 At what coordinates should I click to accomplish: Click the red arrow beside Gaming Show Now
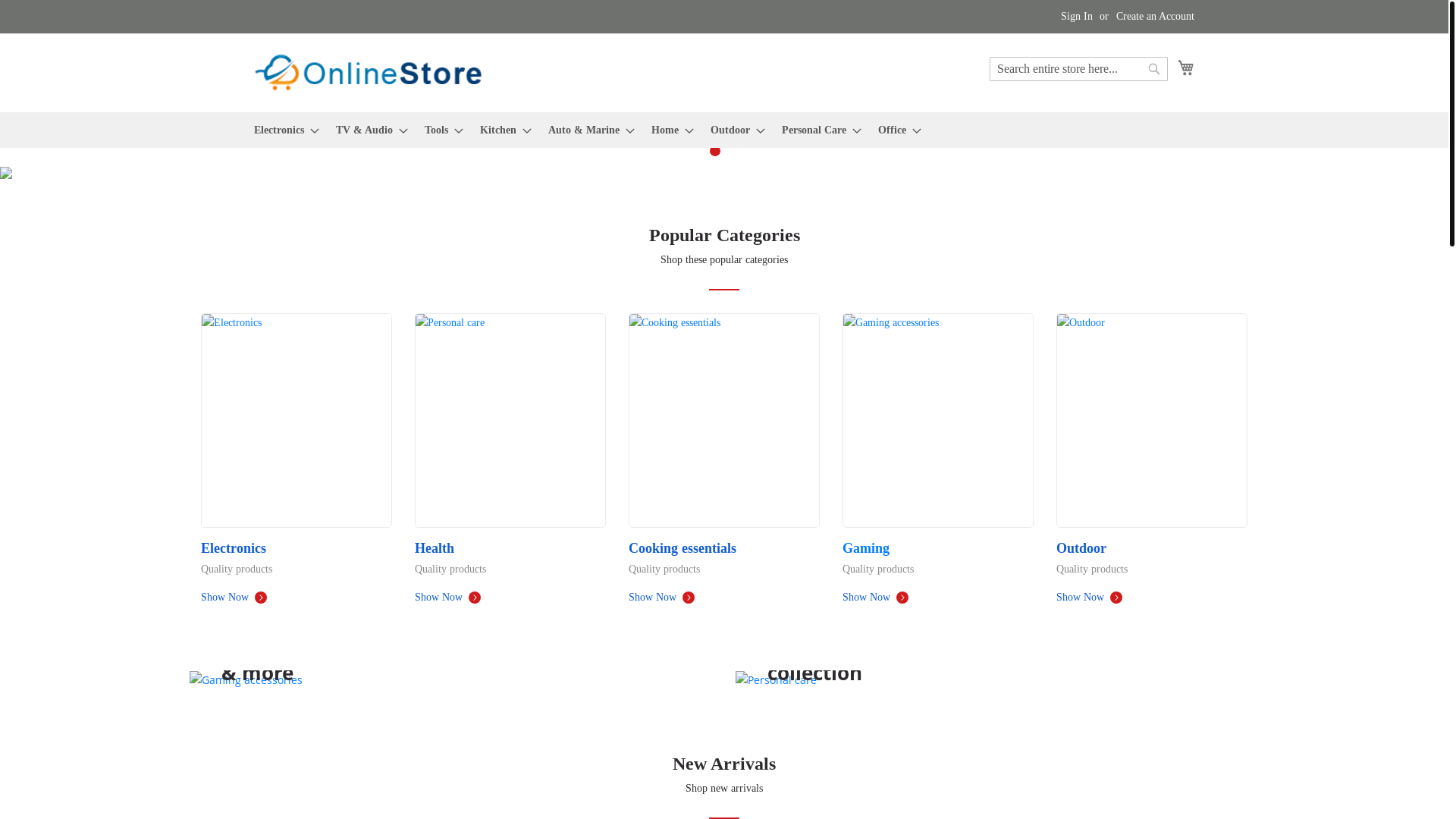point(902,598)
